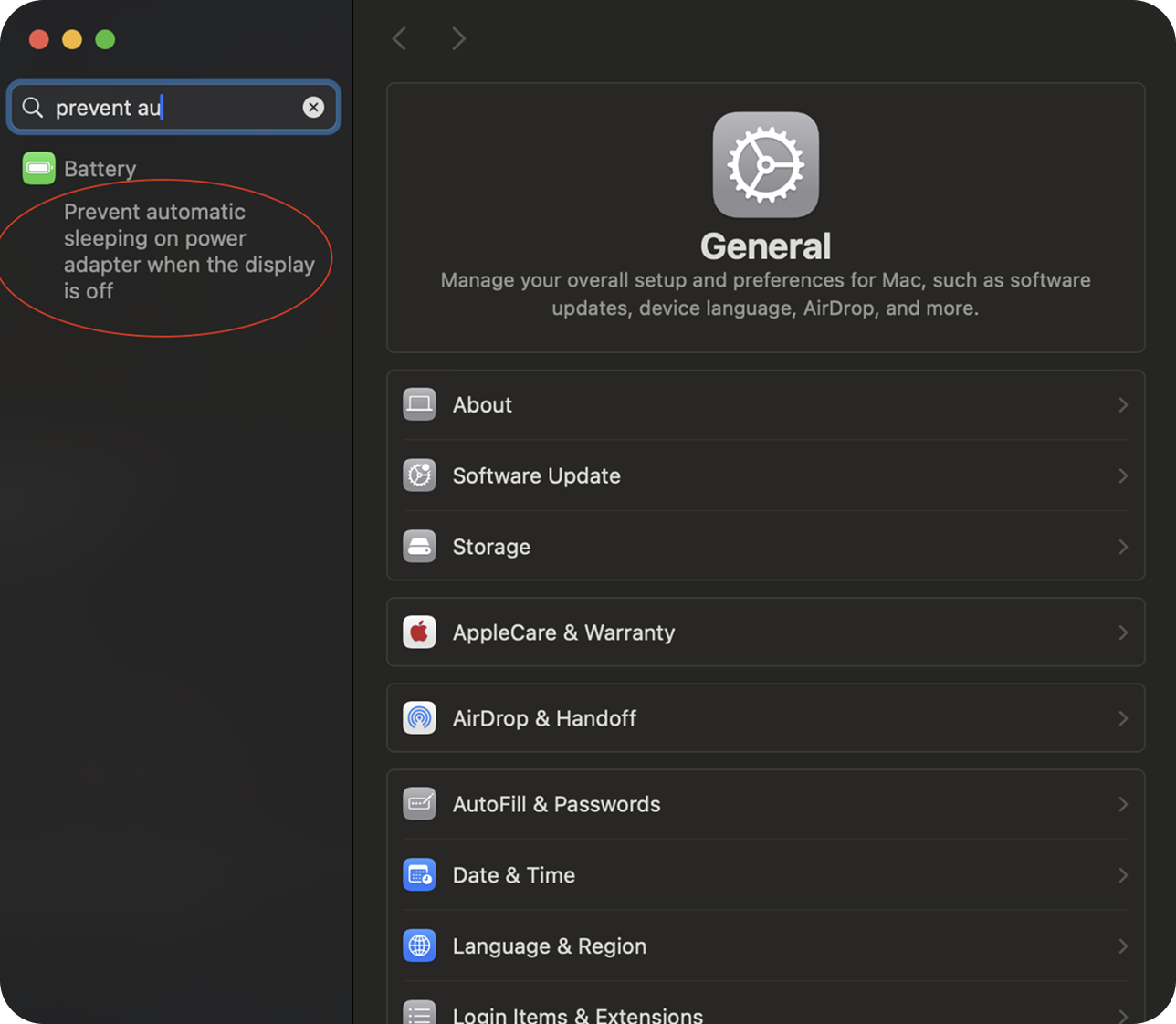
Task: Open the AirDrop & Handoff label
Action: click(x=544, y=719)
